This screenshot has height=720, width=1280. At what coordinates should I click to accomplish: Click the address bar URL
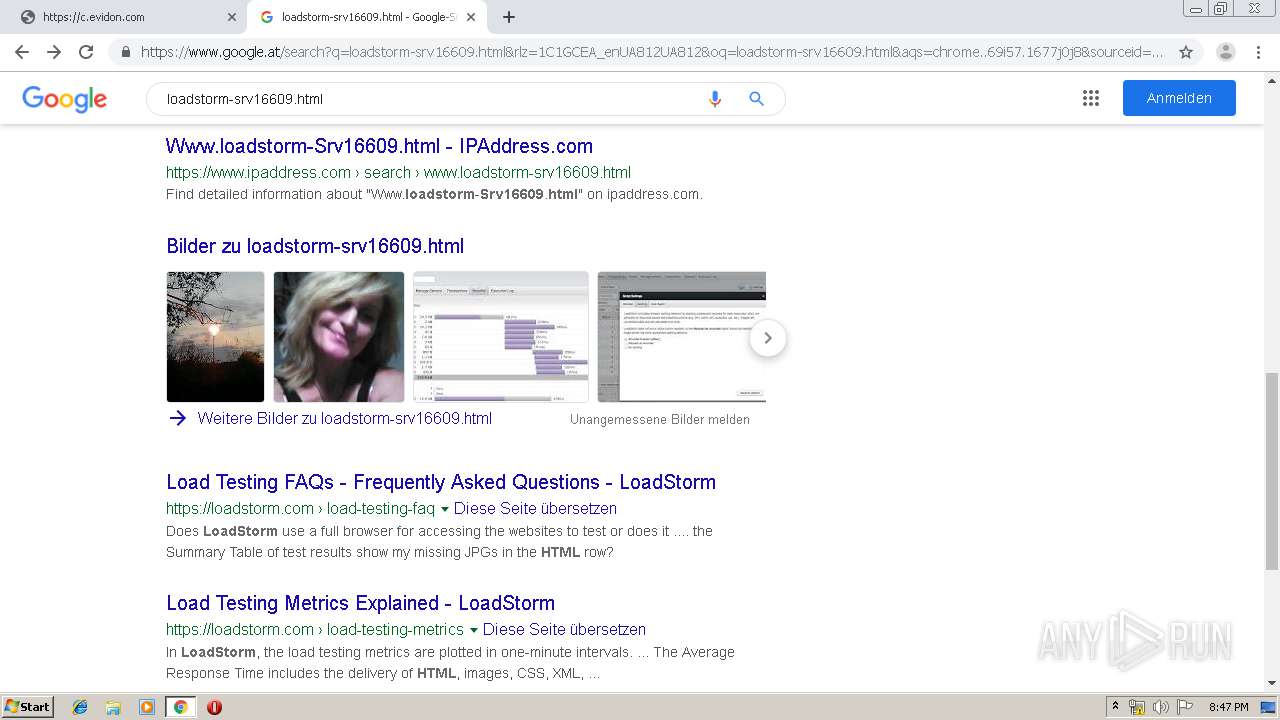652,52
